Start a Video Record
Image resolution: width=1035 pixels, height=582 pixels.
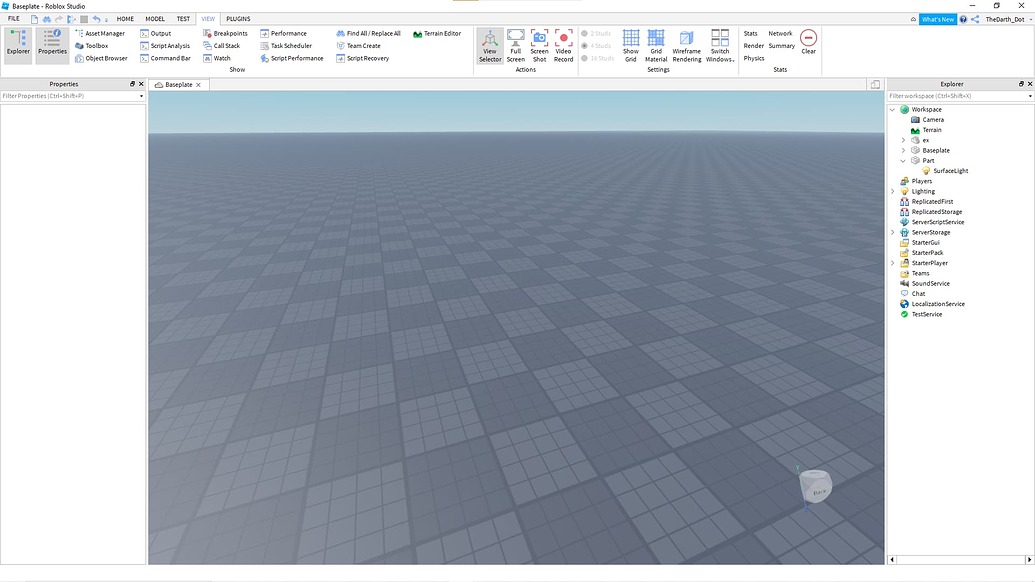(563, 45)
